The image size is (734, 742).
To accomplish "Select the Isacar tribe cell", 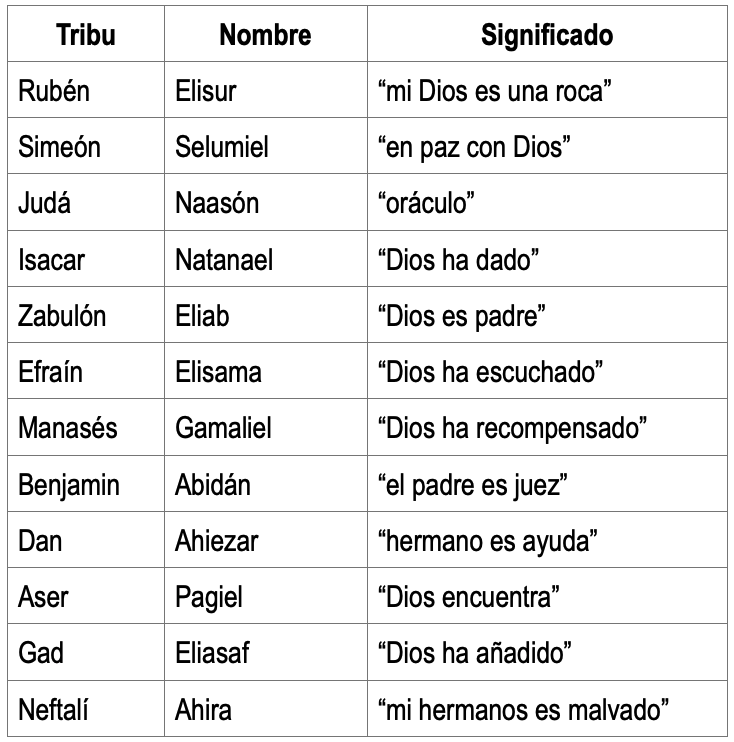I will [x=86, y=258].
